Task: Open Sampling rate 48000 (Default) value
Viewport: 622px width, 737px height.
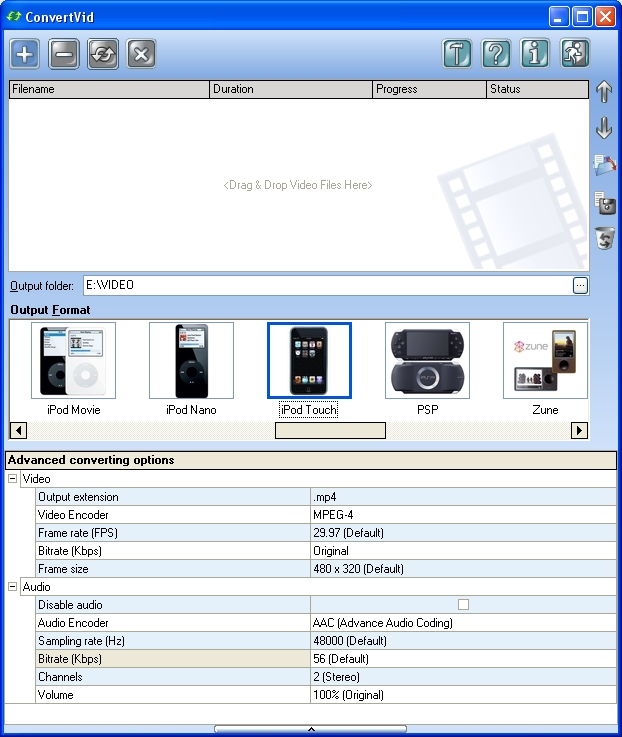Action: click(x=463, y=641)
